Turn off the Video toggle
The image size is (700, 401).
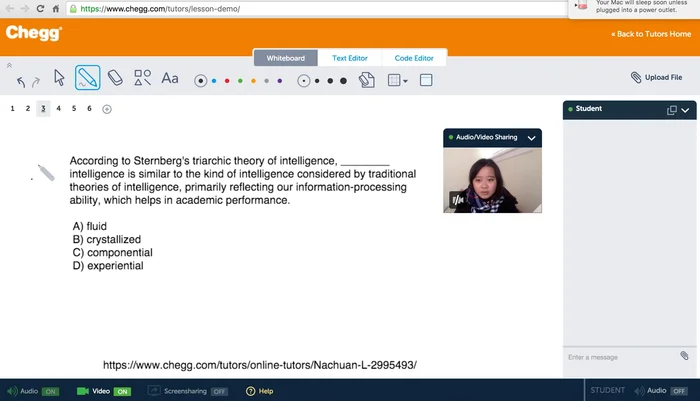coord(122,391)
